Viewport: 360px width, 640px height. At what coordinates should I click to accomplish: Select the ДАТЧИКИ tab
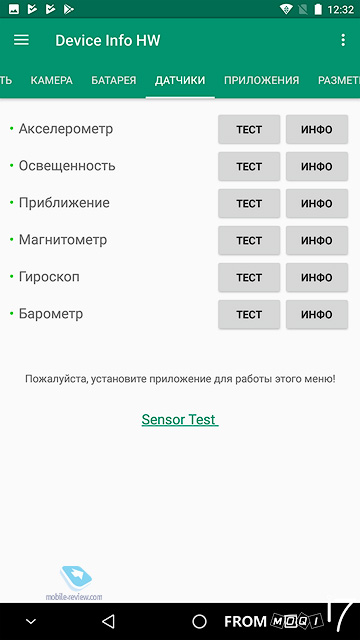click(180, 80)
